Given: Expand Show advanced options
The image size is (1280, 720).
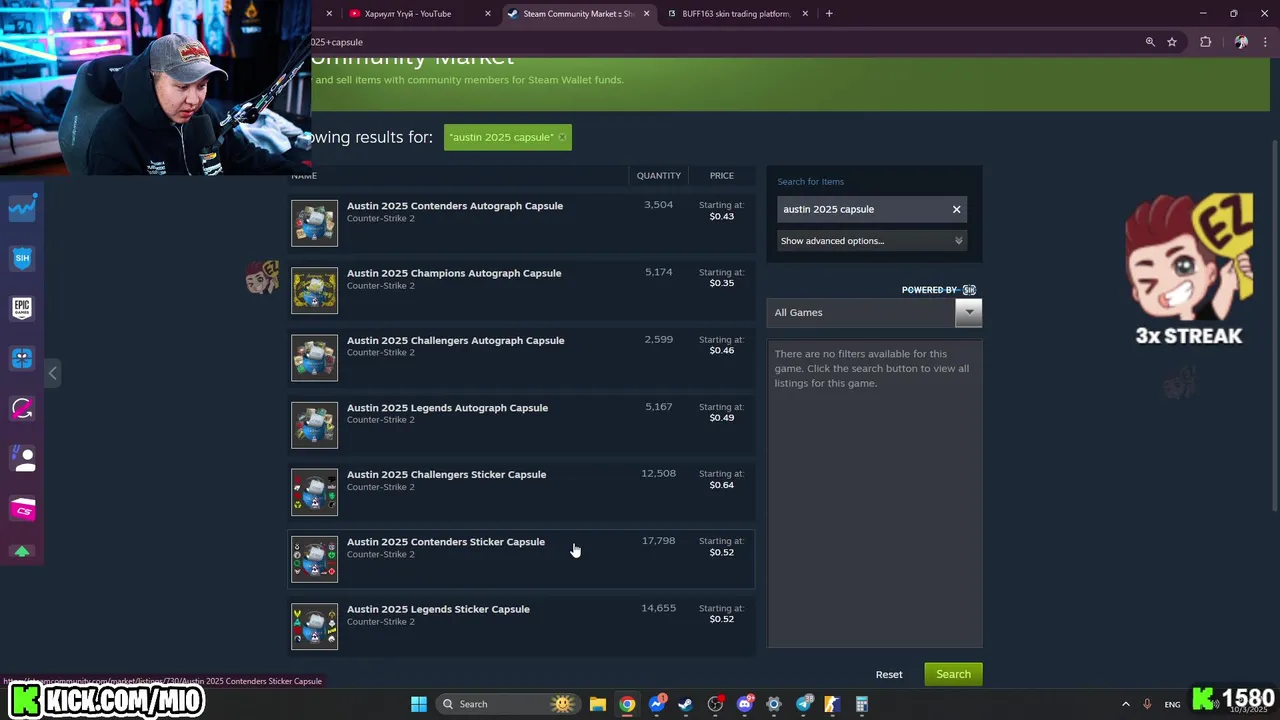Looking at the screenshot, I should pos(872,241).
